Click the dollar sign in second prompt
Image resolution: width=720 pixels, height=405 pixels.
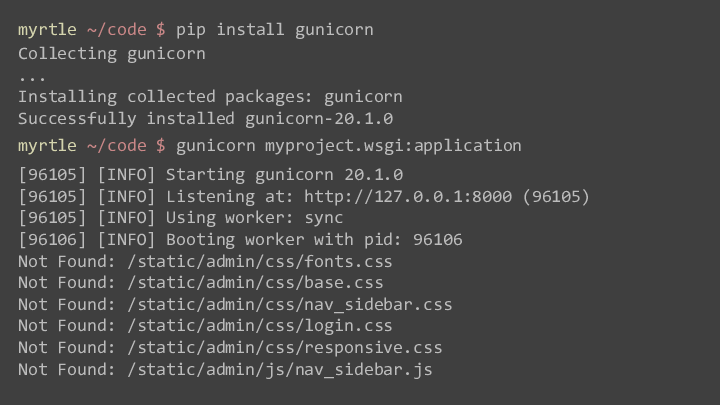tap(161, 146)
